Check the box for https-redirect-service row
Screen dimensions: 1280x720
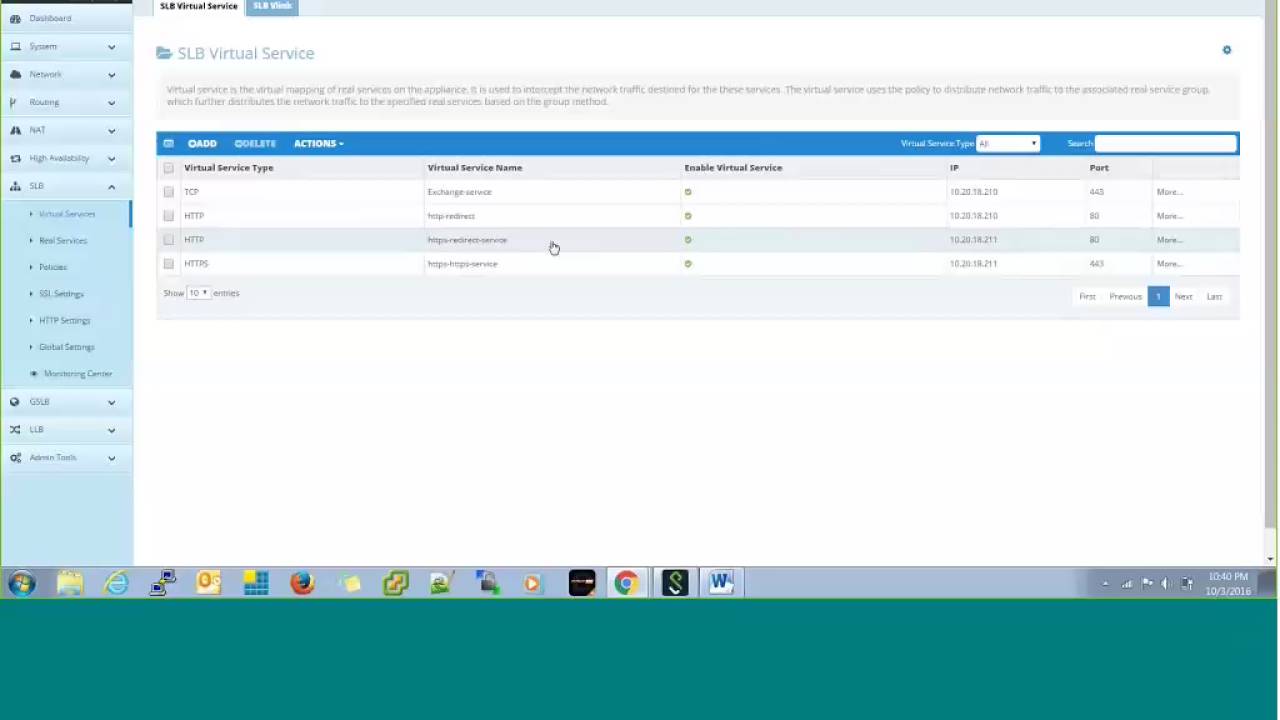(x=168, y=240)
